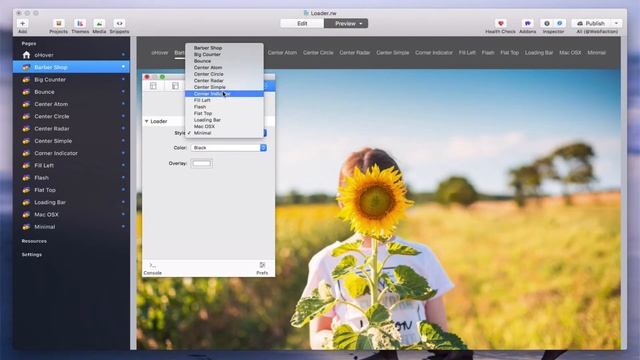Open the Snippets code icon
This screenshot has width=640, height=360.
[119, 24]
